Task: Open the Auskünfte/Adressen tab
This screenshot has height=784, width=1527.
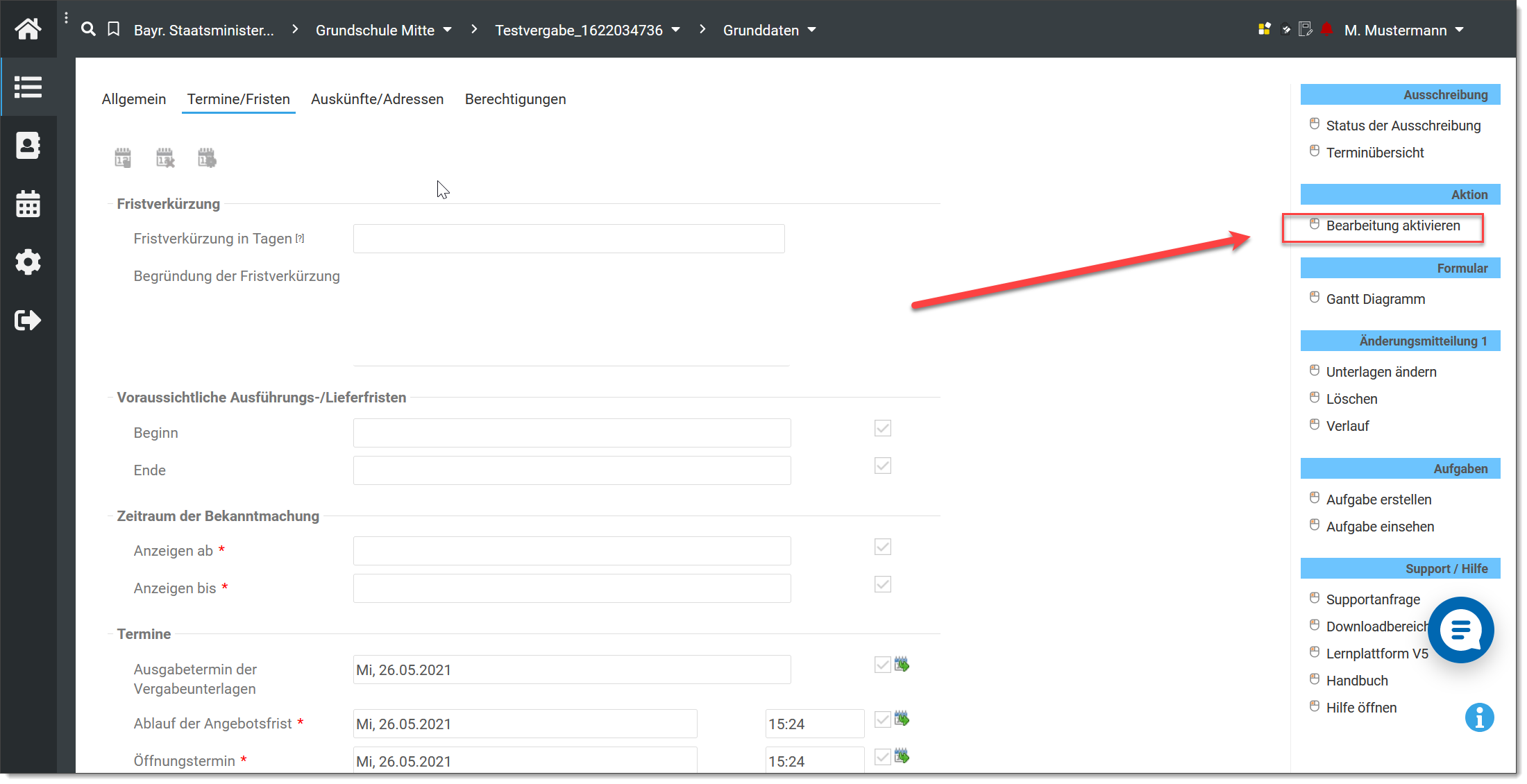Action: (378, 99)
